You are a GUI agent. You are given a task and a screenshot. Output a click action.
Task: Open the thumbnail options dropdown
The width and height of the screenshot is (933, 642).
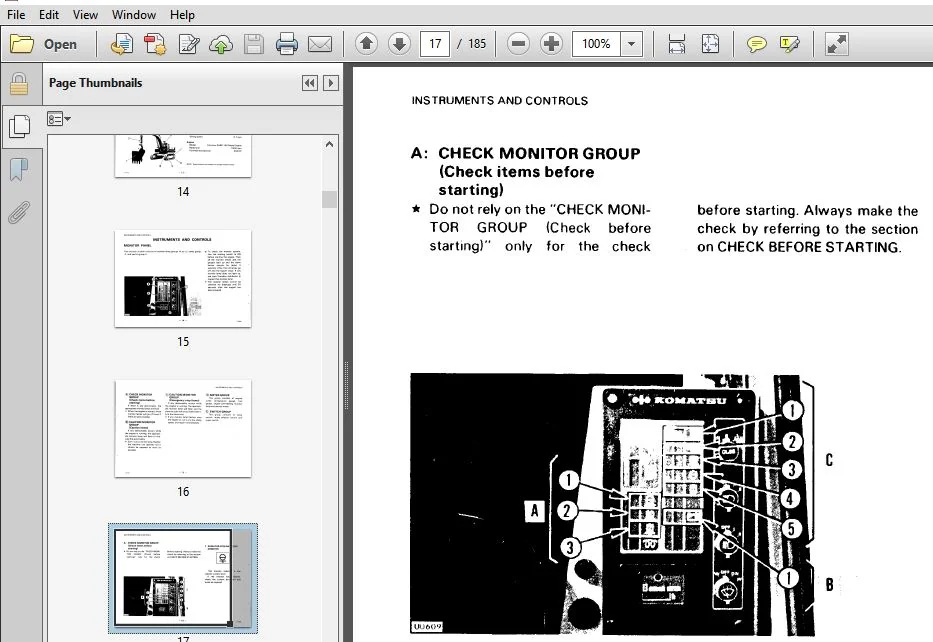tap(58, 119)
